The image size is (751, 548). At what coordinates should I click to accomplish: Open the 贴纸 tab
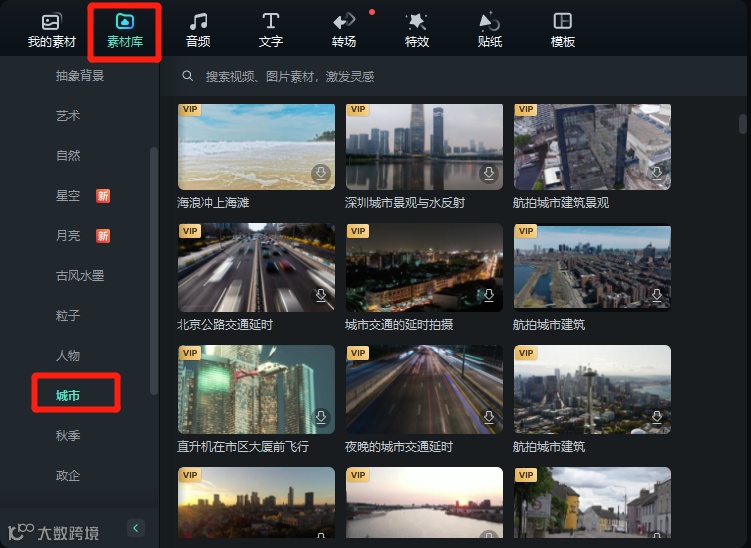tap(489, 31)
